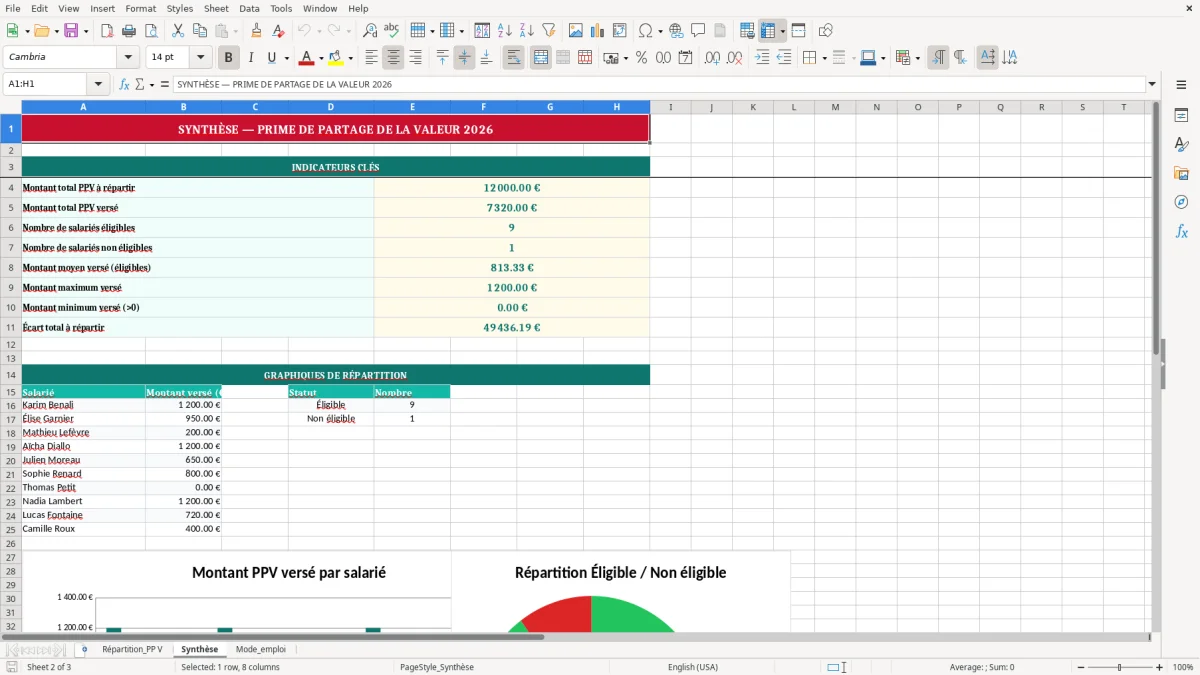The width and height of the screenshot is (1200, 675).
Task: Click the Increase Indent icon
Action: point(762,58)
